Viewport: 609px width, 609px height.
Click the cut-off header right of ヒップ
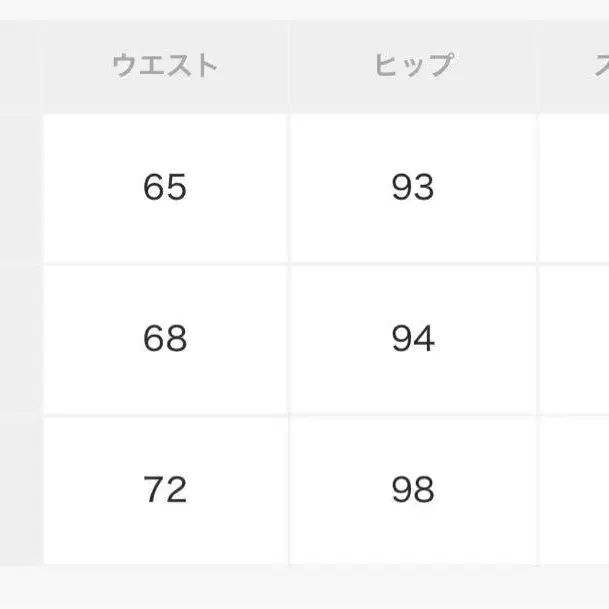pos(576,67)
